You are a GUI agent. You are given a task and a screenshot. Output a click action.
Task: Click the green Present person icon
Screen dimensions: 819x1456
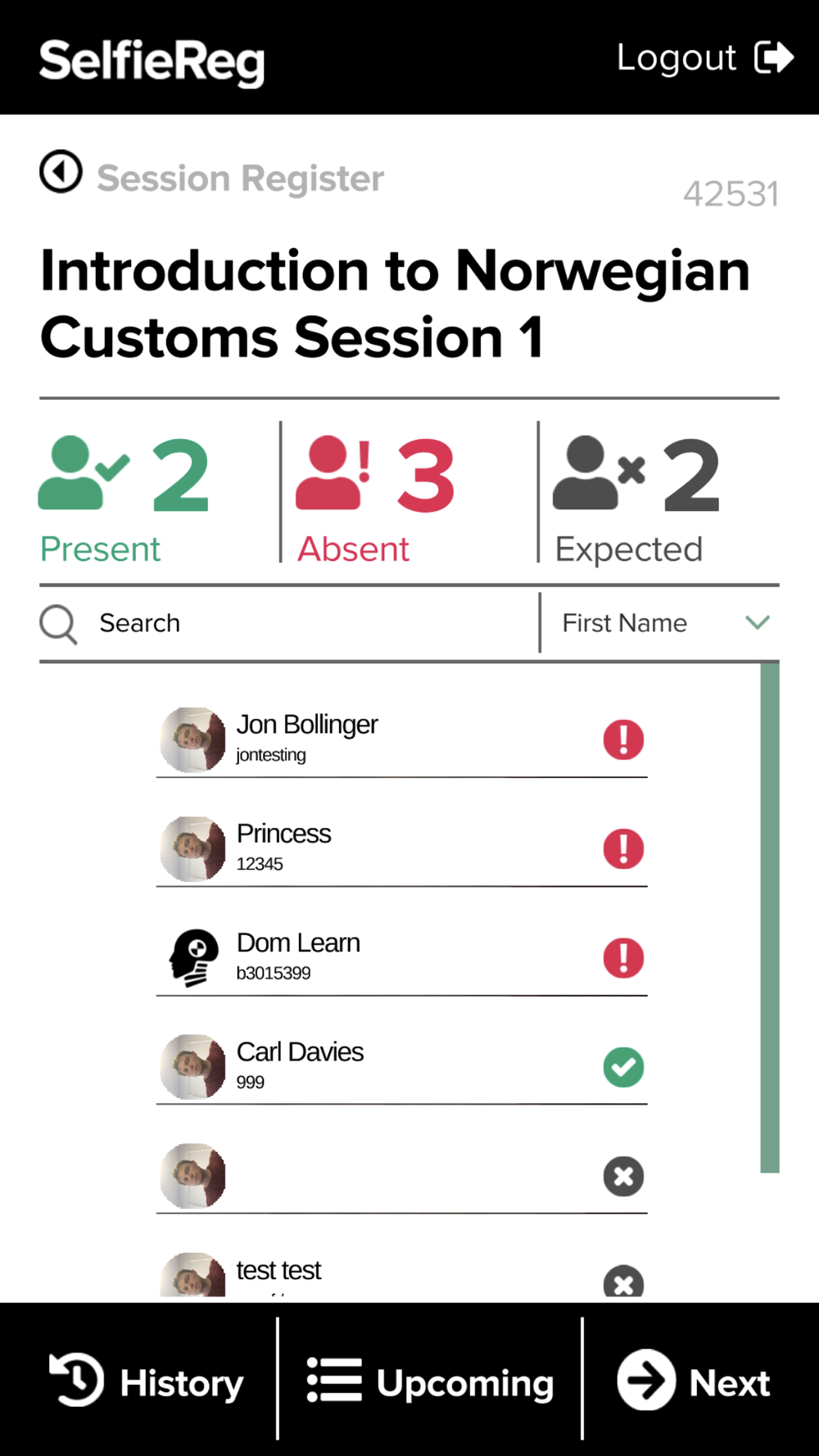point(83,473)
